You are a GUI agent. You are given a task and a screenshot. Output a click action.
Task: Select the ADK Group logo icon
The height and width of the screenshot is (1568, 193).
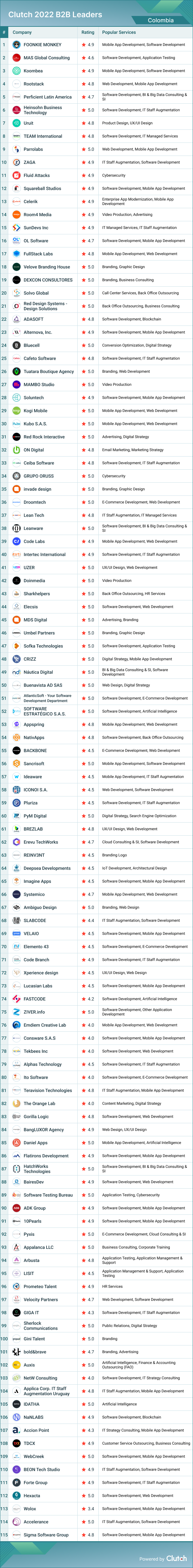17,1208
